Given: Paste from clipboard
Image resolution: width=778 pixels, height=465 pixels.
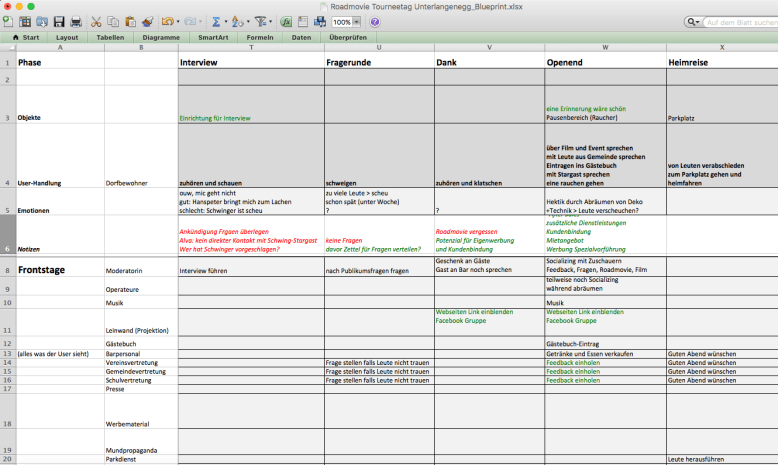Looking at the screenshot, I should [130, 21].
